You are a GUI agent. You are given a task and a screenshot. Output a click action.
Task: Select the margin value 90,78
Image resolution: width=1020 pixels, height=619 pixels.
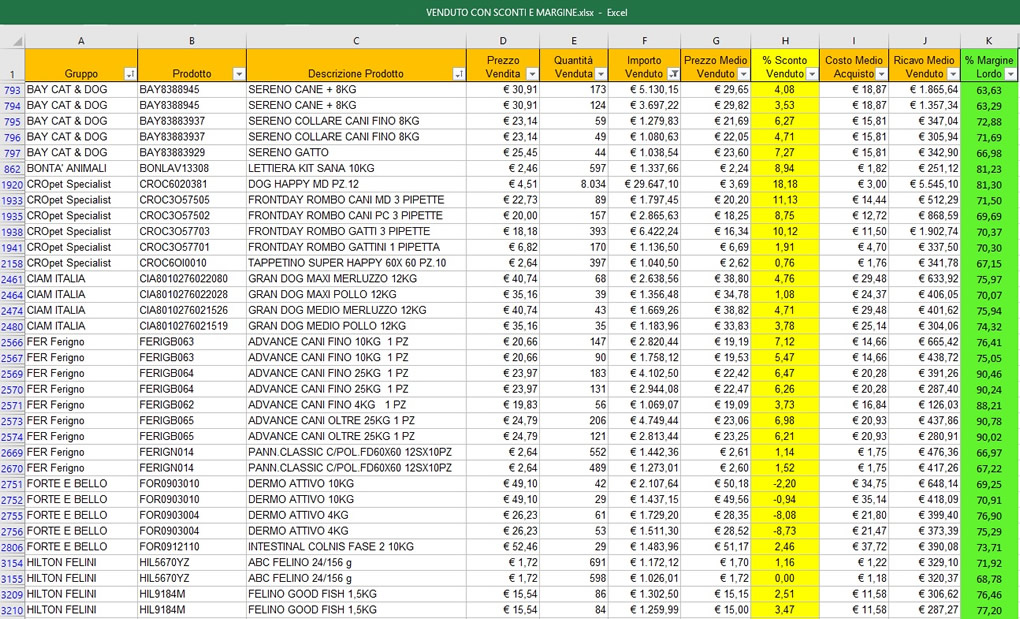coord(989,421)
